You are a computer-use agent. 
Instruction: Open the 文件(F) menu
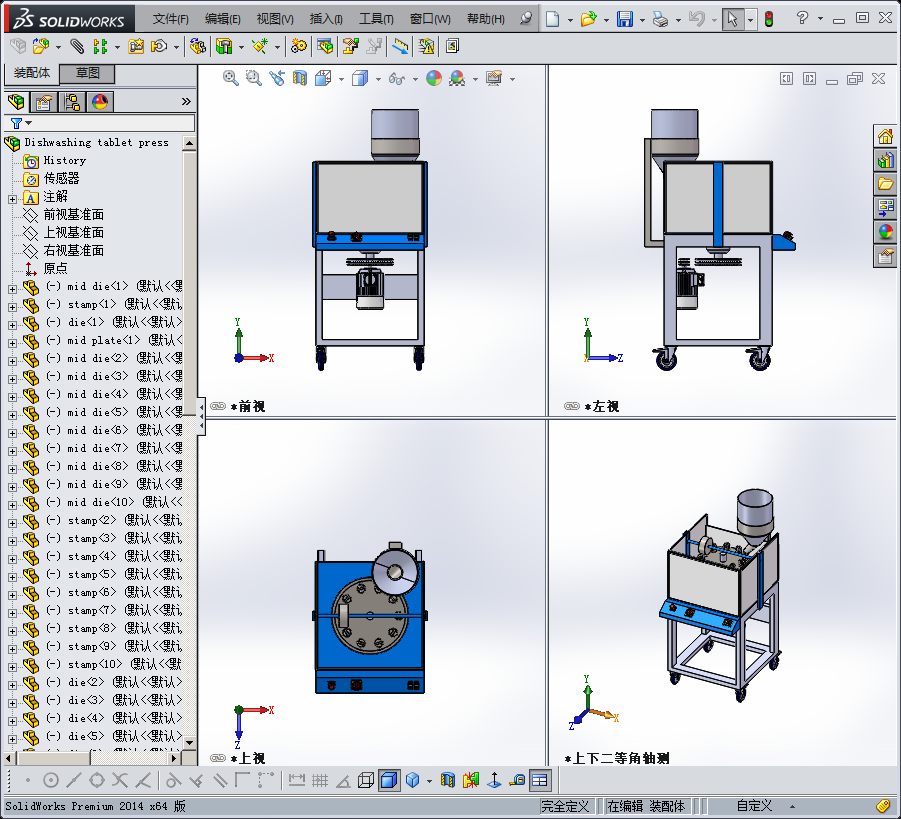tap(171, 19)
